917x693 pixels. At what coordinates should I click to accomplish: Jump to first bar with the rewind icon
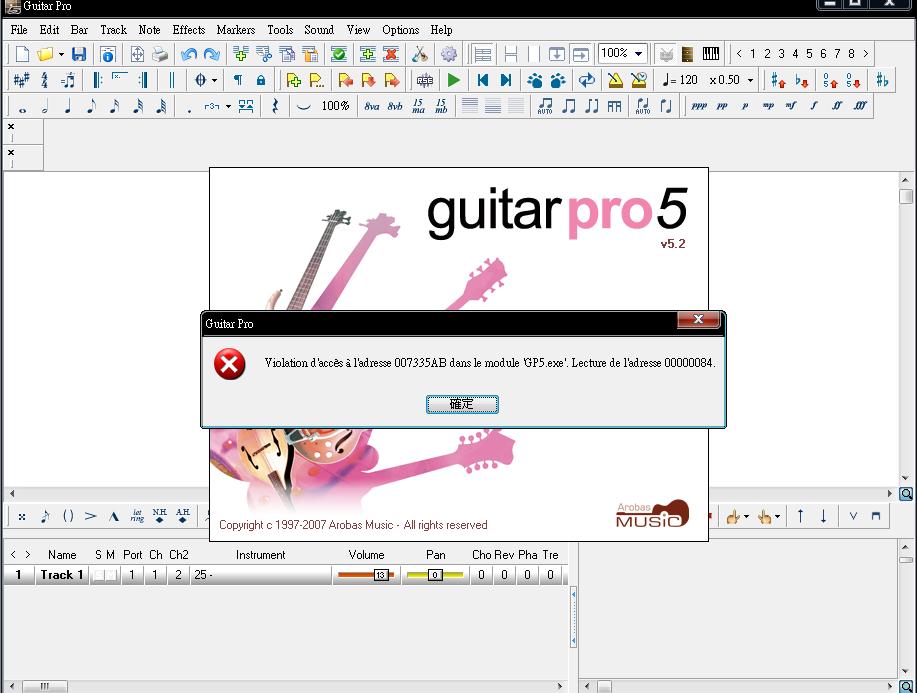[x=482, y=80]
